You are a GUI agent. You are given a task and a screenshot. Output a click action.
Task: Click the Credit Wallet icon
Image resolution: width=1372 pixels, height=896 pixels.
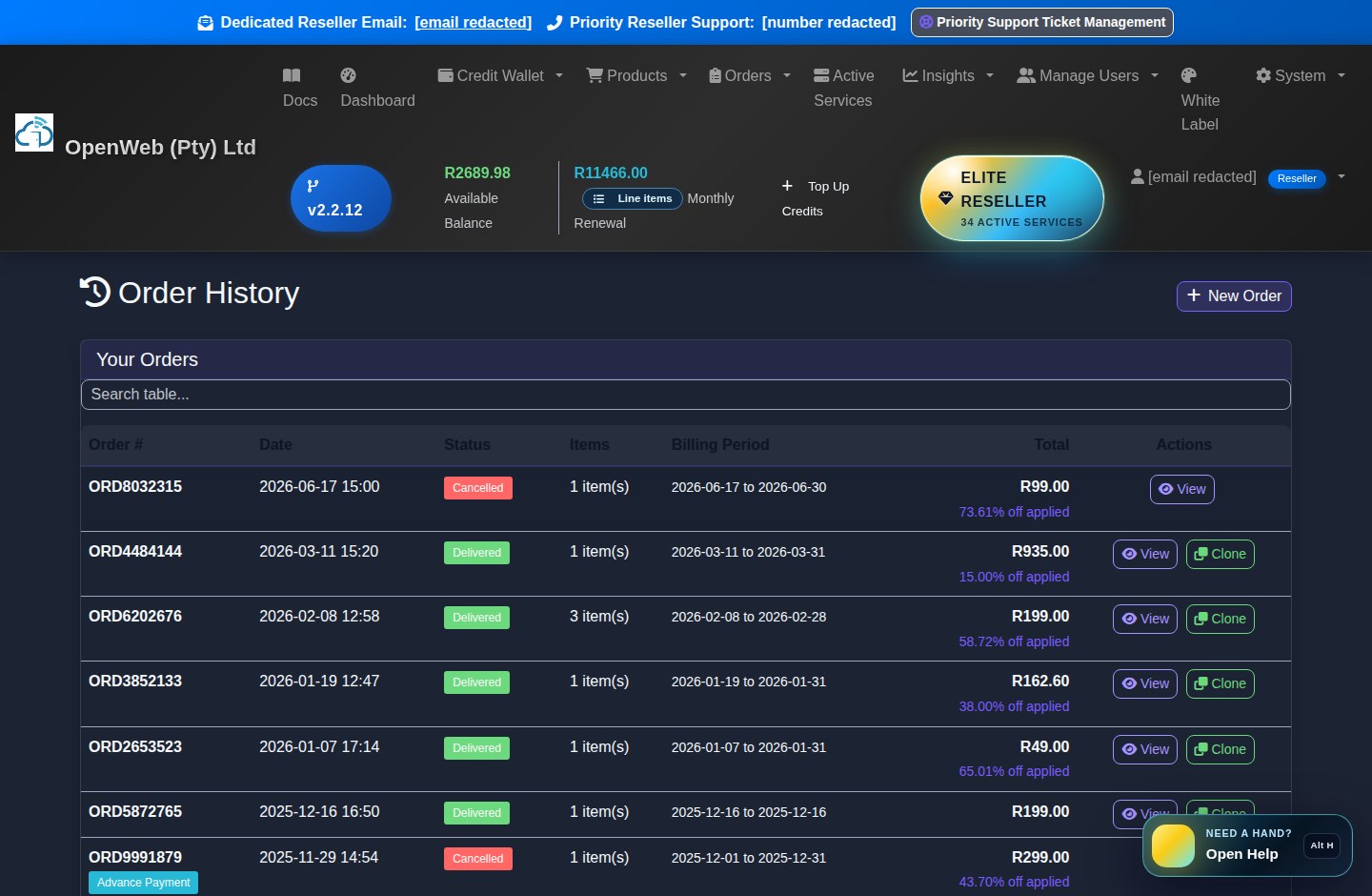[x=445, y=75]
